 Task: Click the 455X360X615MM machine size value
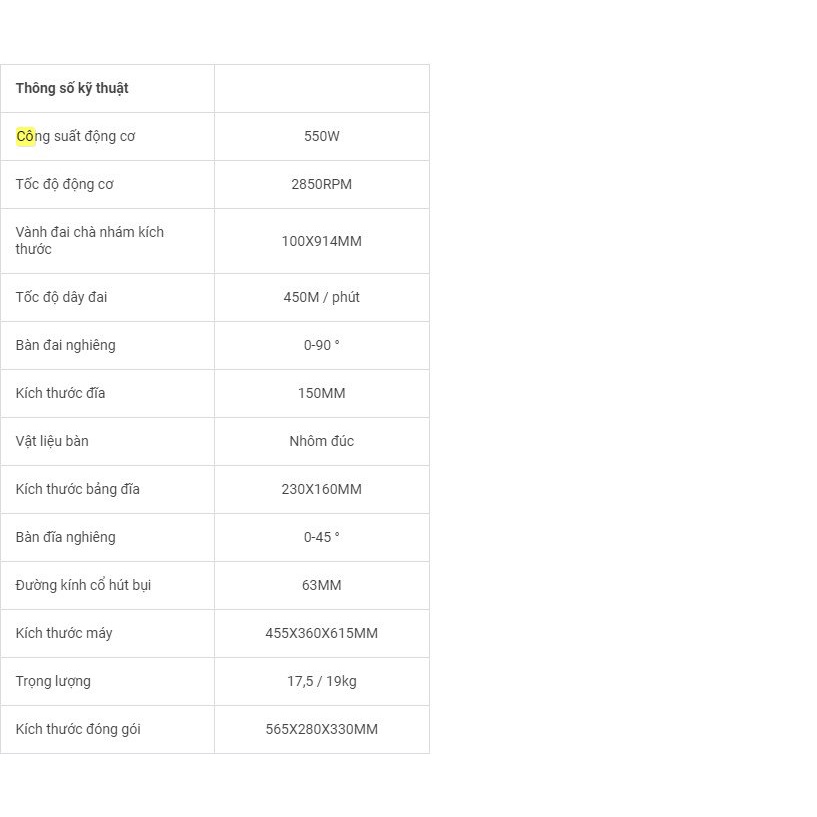pyautogui.click(x=321, y=633)
